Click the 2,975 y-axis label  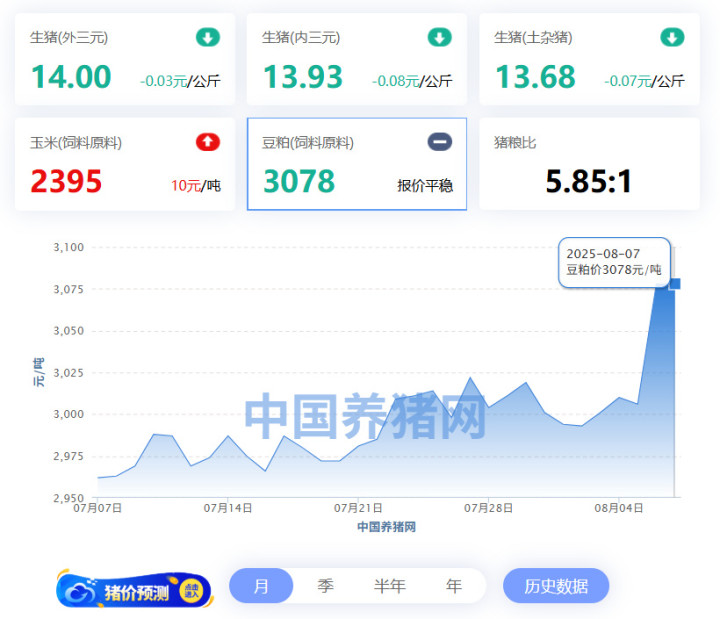pos(69,456)
